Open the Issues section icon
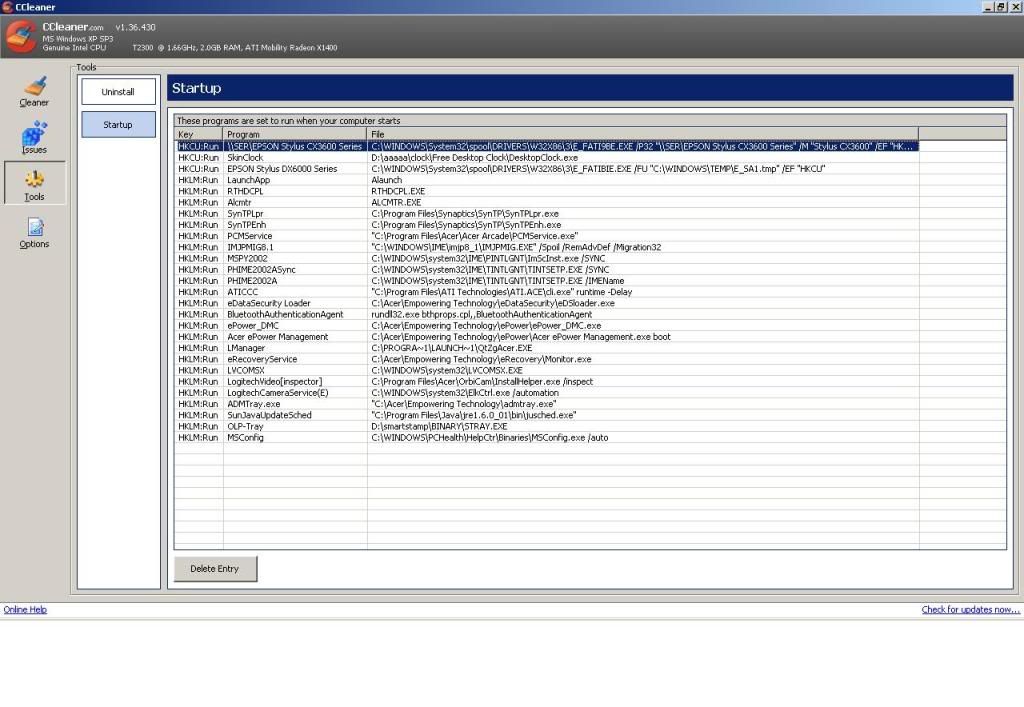 click(x=34, y=138)
